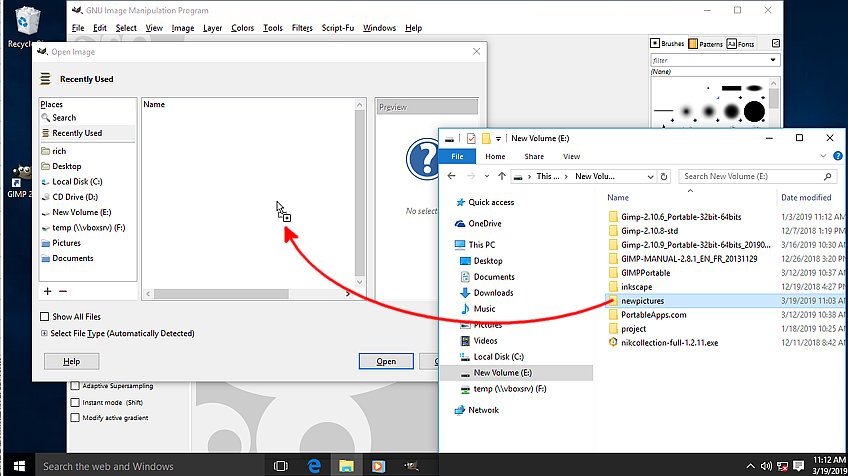Launch Microsoft Edge from the taskbar
The height and width of the screenshot is (476, 848).
click(314, 466)
